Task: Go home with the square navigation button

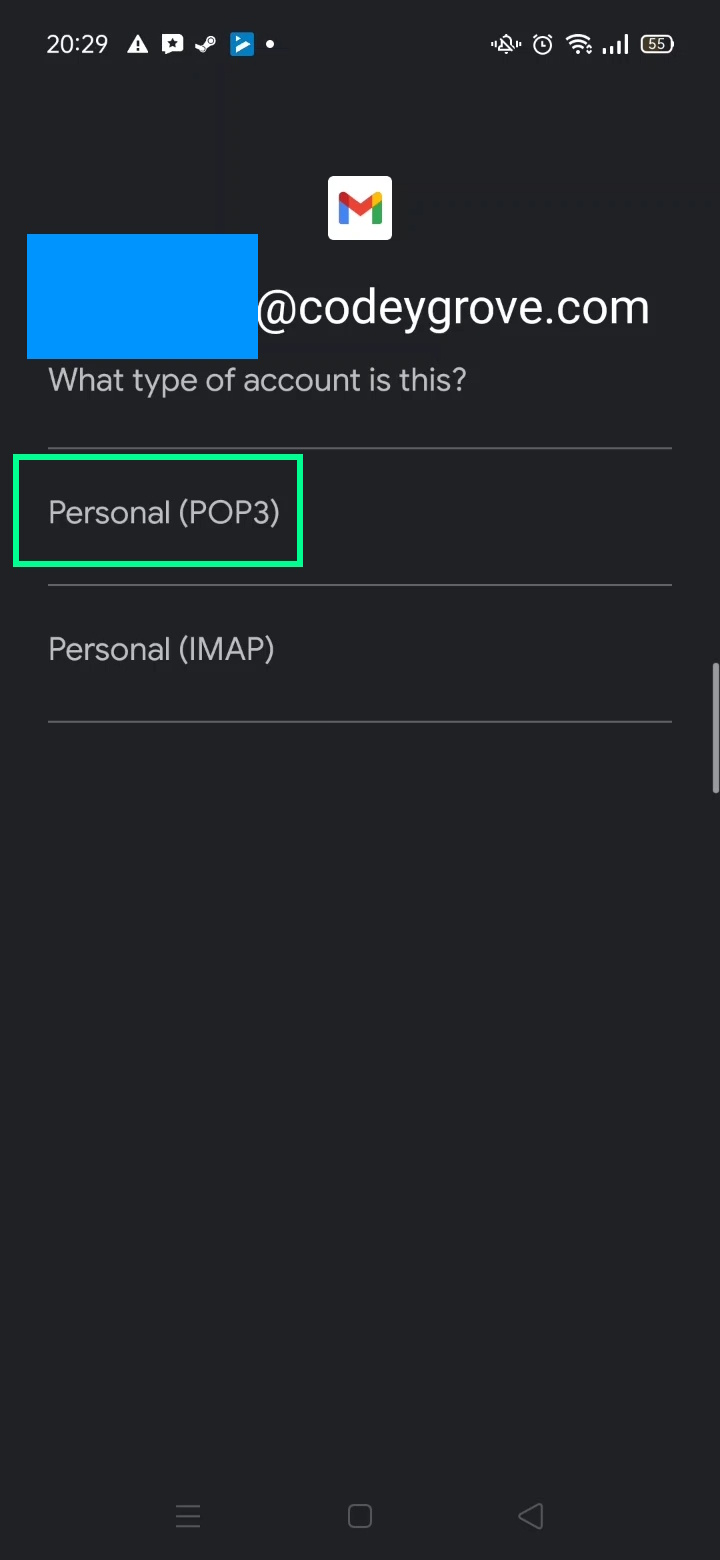Action: click(360, 1516)
